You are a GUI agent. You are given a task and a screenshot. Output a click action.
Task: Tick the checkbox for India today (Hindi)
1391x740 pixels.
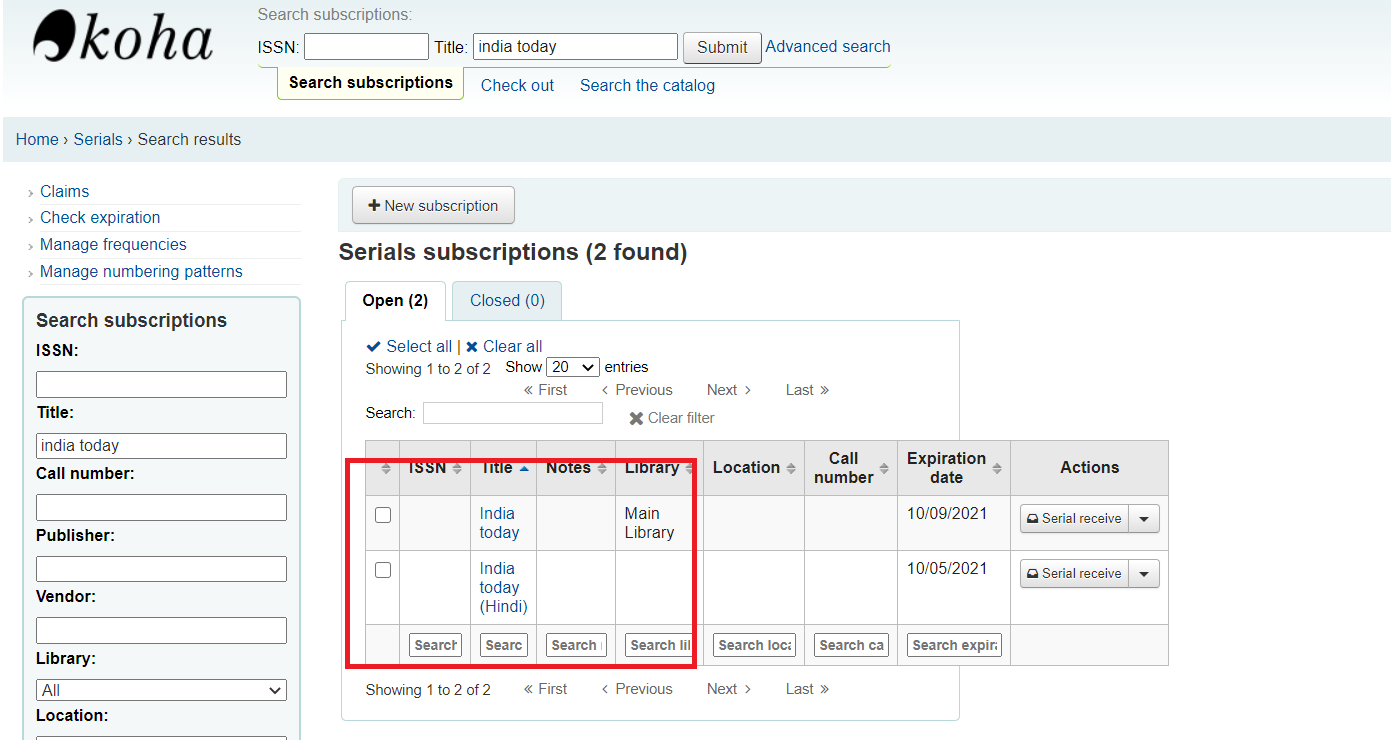click(x=383, y=570)
